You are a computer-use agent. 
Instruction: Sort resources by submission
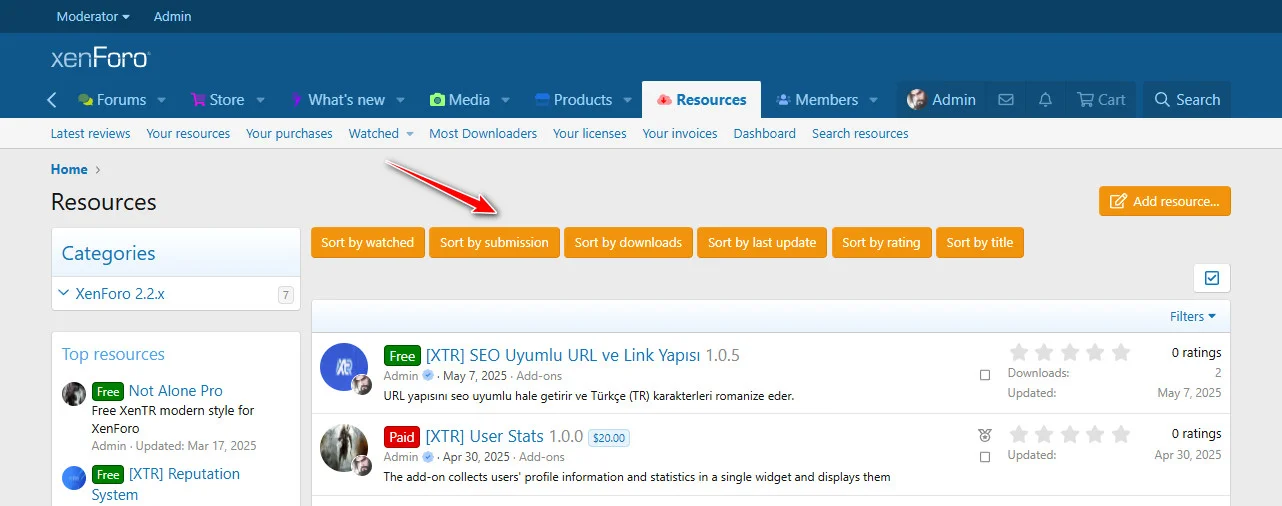[494, 242]
